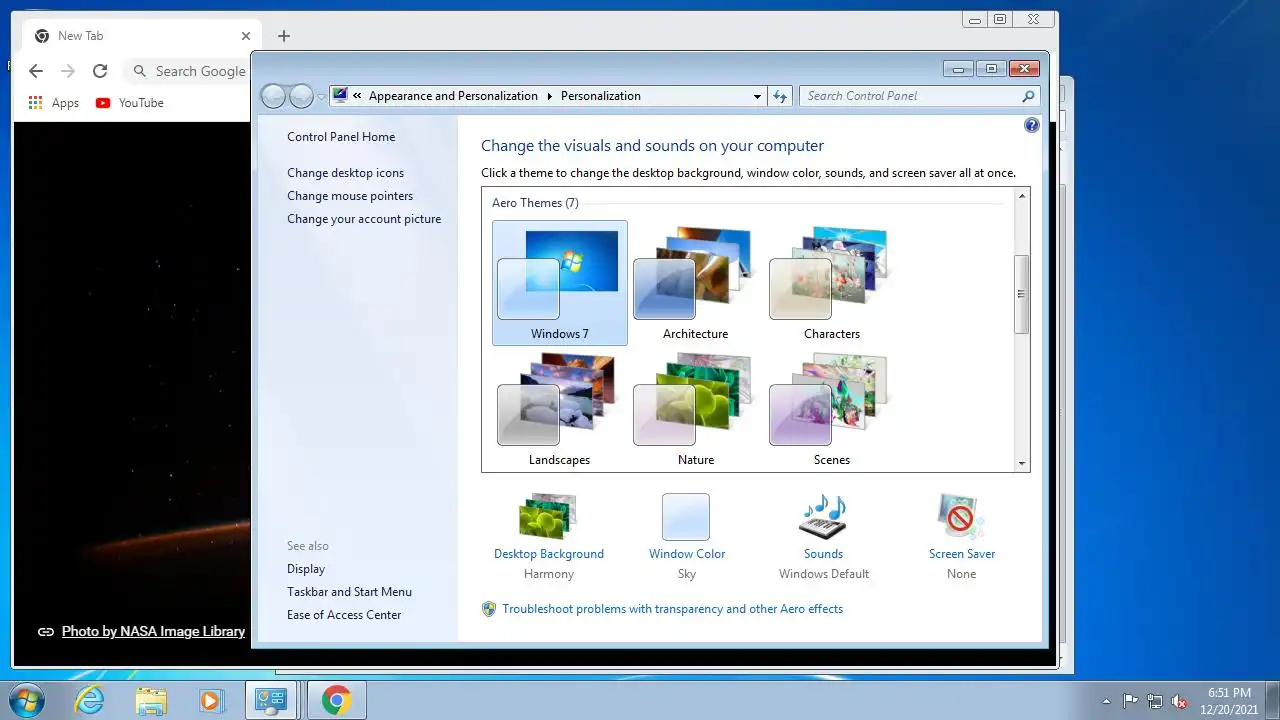The width and height of the screenshot is (1280, 720).
Task: Click the Control Panel help icon
Action: pyautogui.click(x=1032, y=125)
